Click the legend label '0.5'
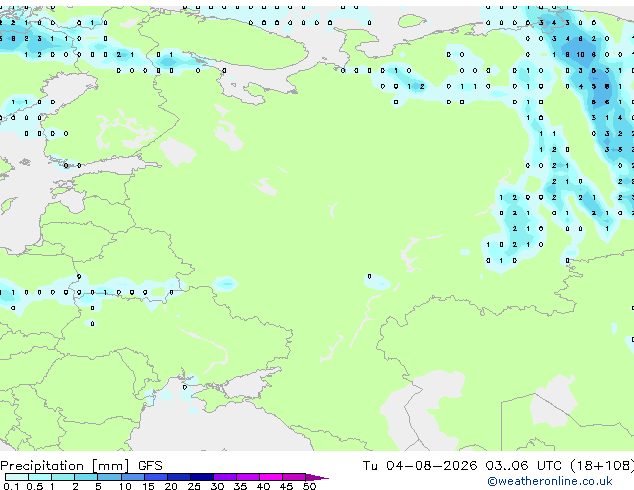The width and height of the screenshot is (634, 490). coord(34,486)
